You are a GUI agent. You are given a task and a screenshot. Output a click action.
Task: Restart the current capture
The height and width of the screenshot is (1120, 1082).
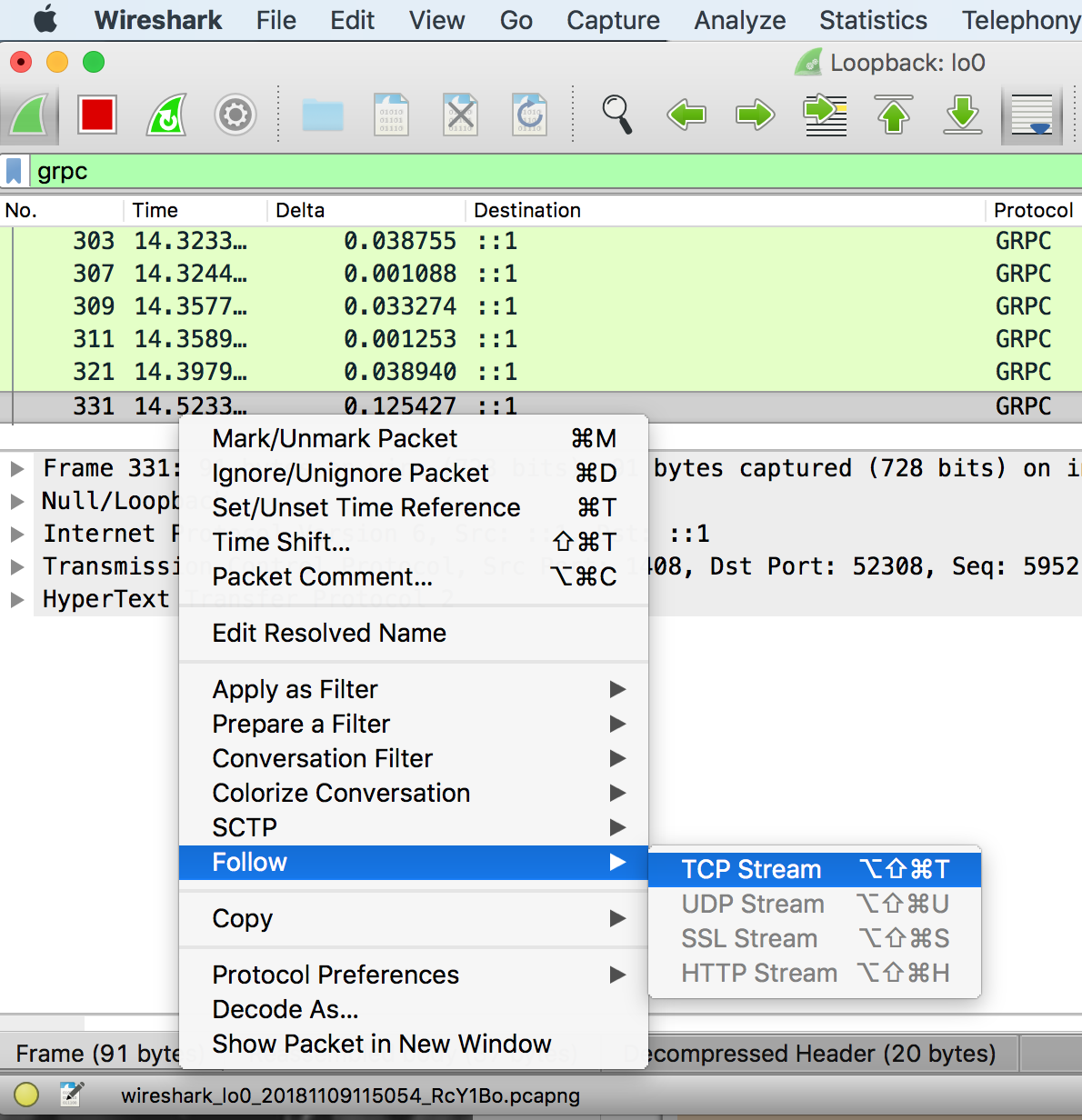click(166, 115)
